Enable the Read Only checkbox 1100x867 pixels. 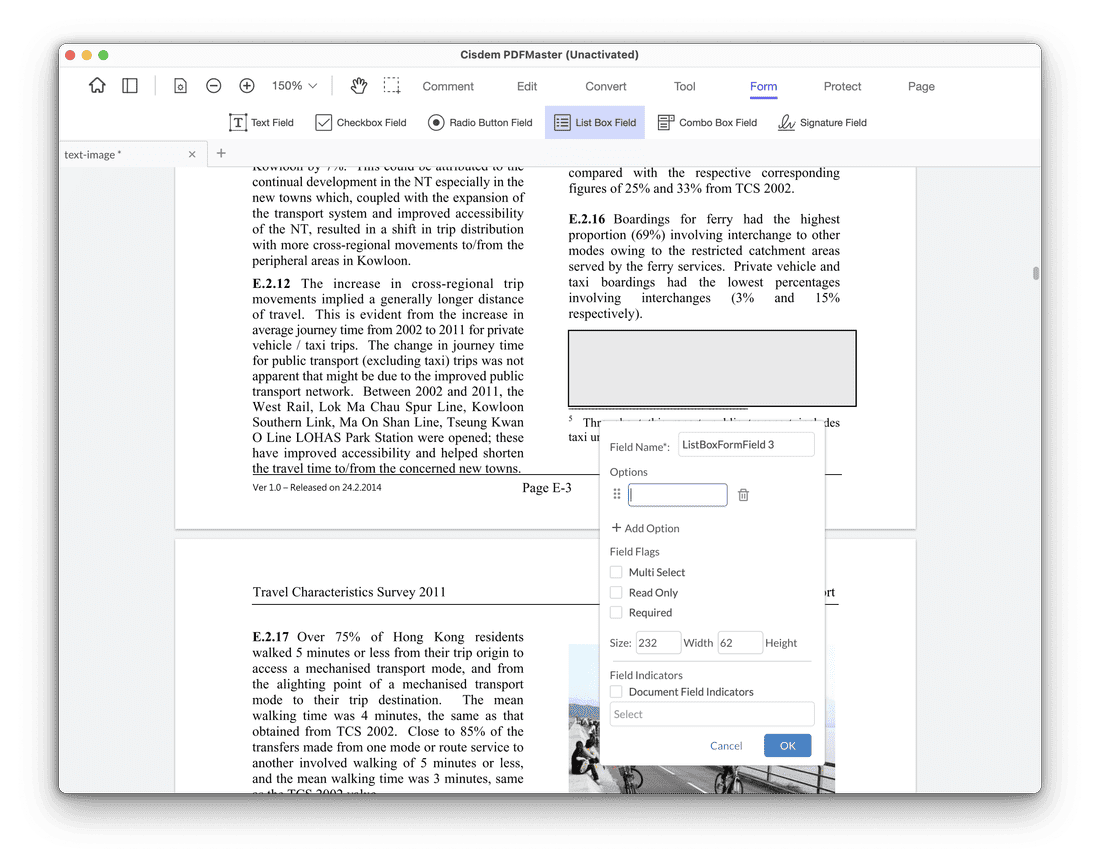tap(616, 593)
